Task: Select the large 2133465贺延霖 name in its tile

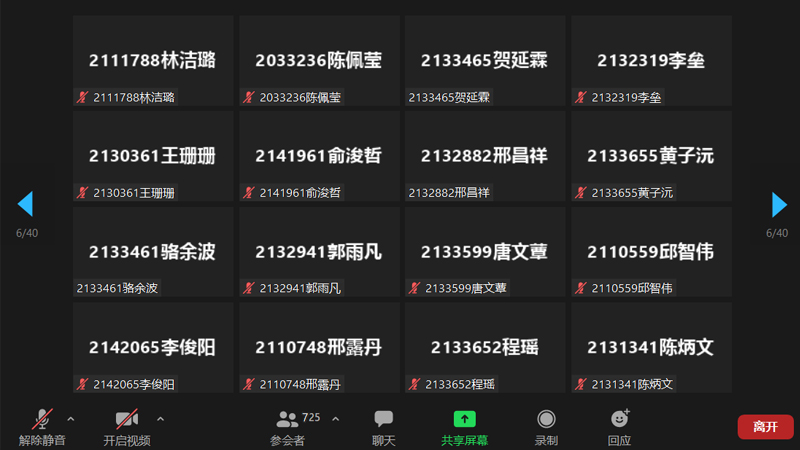Action: (484, 60)
